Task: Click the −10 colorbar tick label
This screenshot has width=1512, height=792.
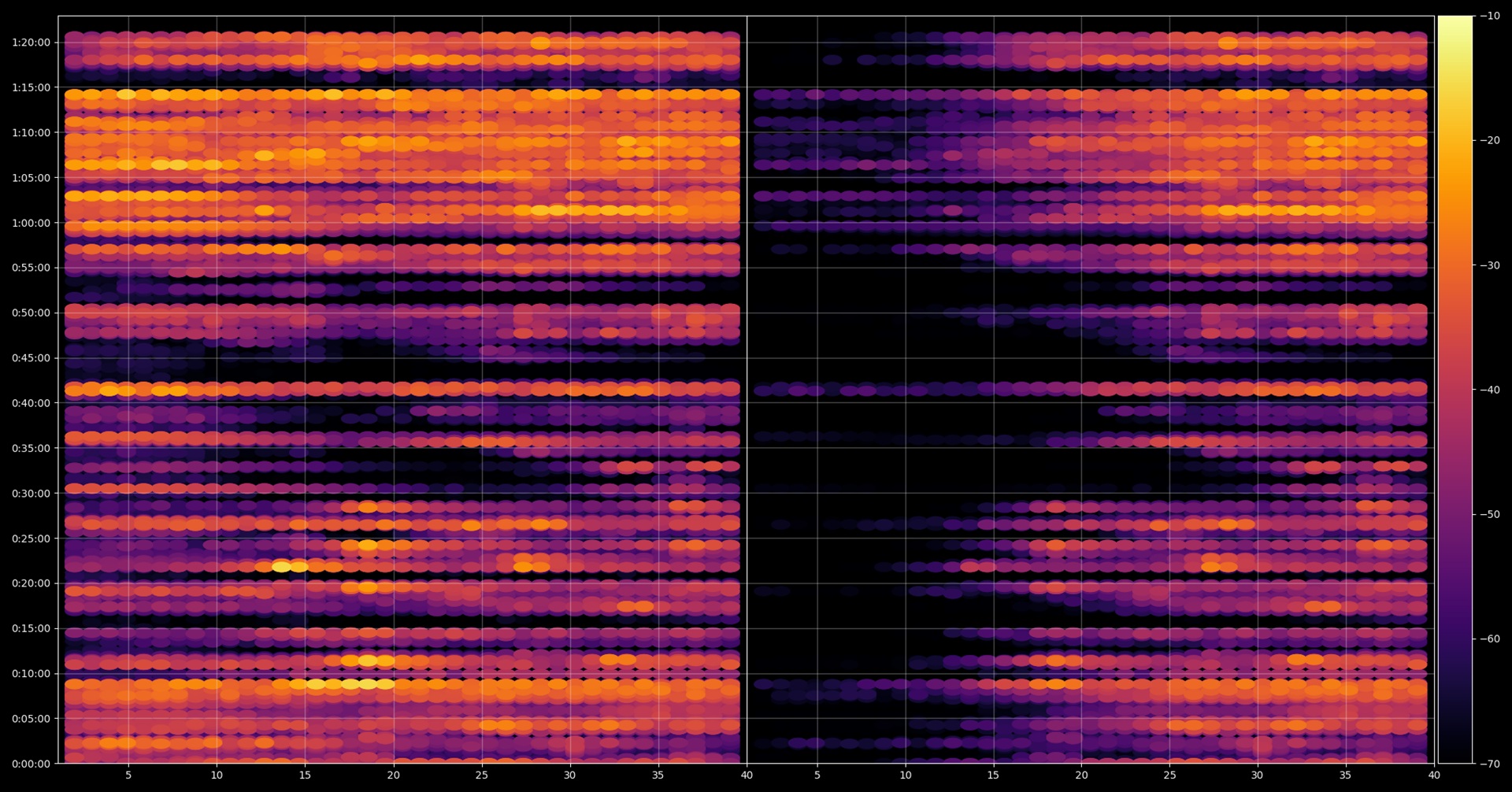Action: [1490, 16]
